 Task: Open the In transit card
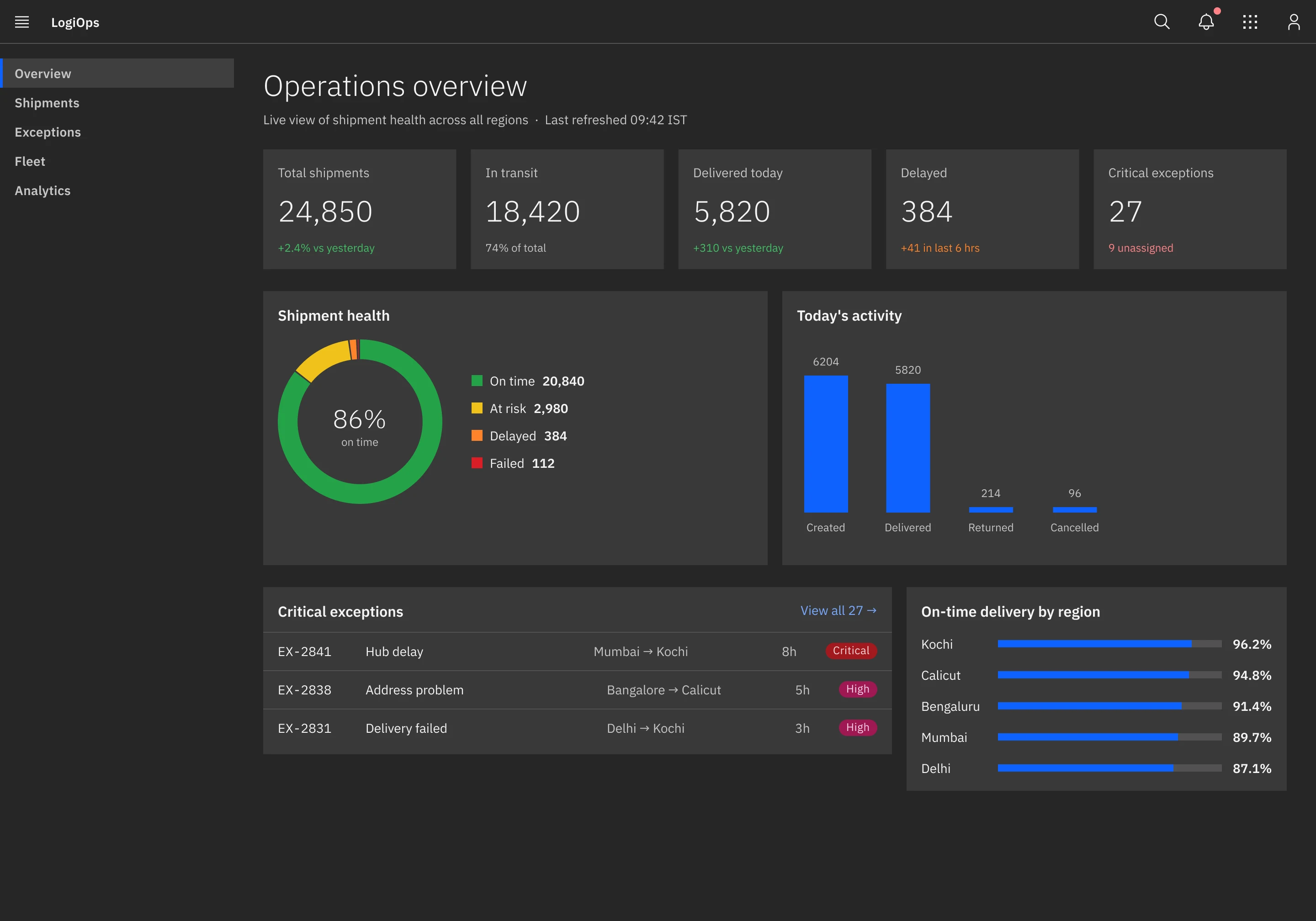567,209
